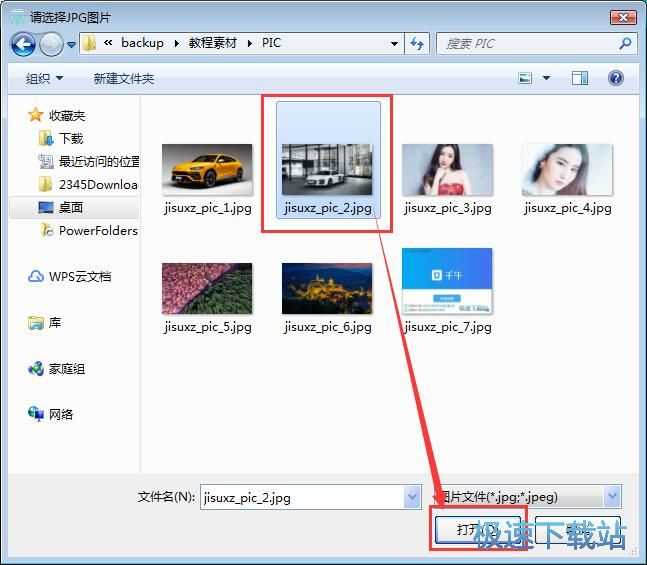647x565 pixels.
Task: Click the WPS云文档 cloud icon
Action: tap(35, 276)
